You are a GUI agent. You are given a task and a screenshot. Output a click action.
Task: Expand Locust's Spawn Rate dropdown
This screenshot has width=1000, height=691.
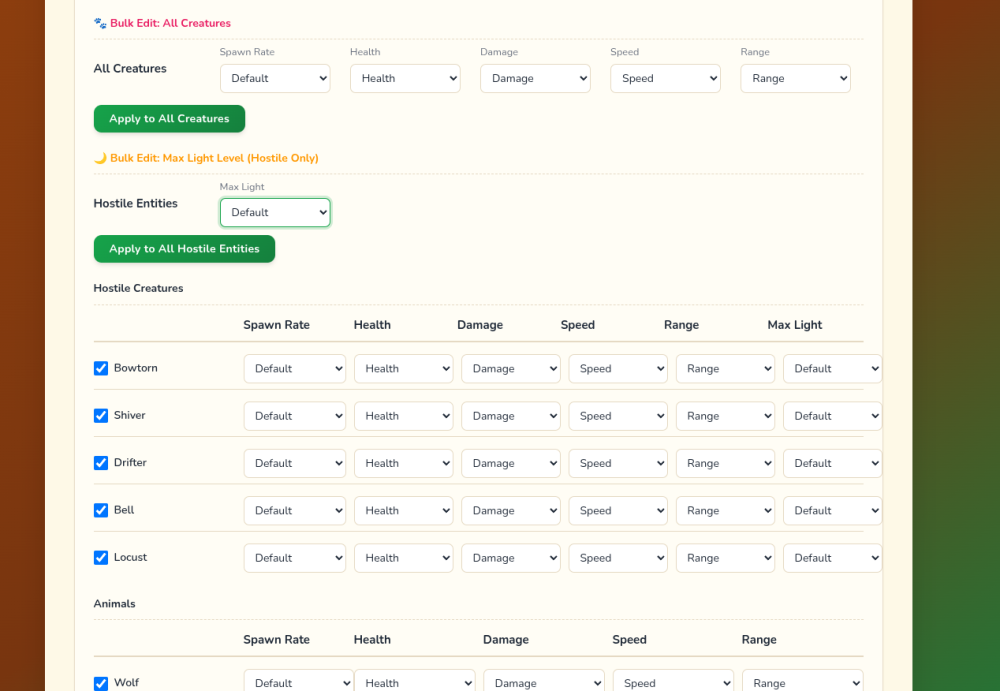coord(295,558)
